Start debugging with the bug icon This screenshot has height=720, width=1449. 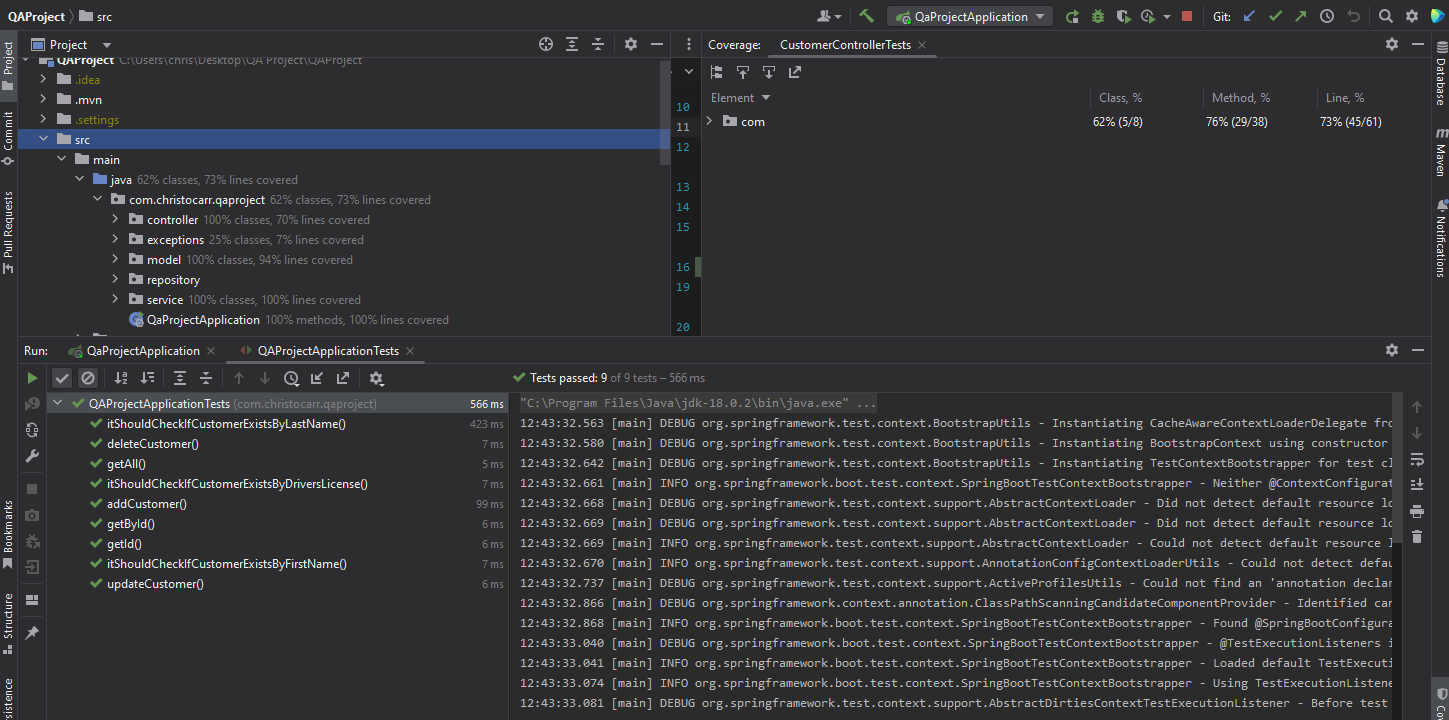point(1098,16)
